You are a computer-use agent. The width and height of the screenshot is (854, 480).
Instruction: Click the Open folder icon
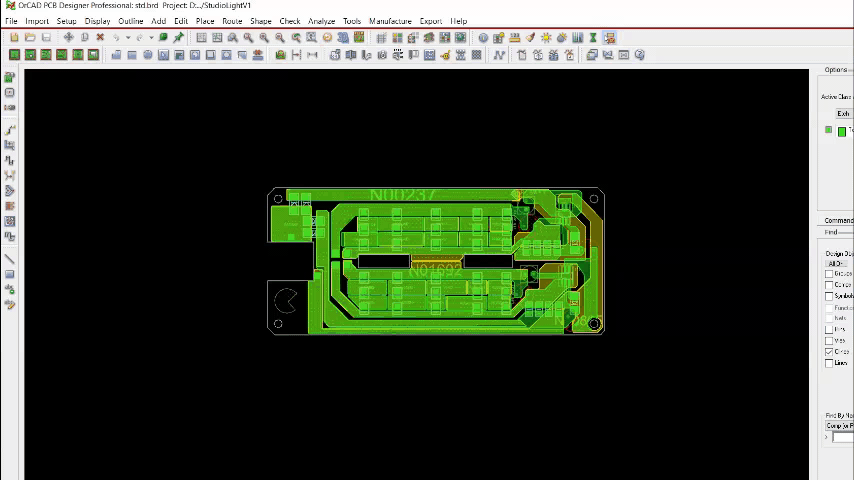tap(30, 38)
